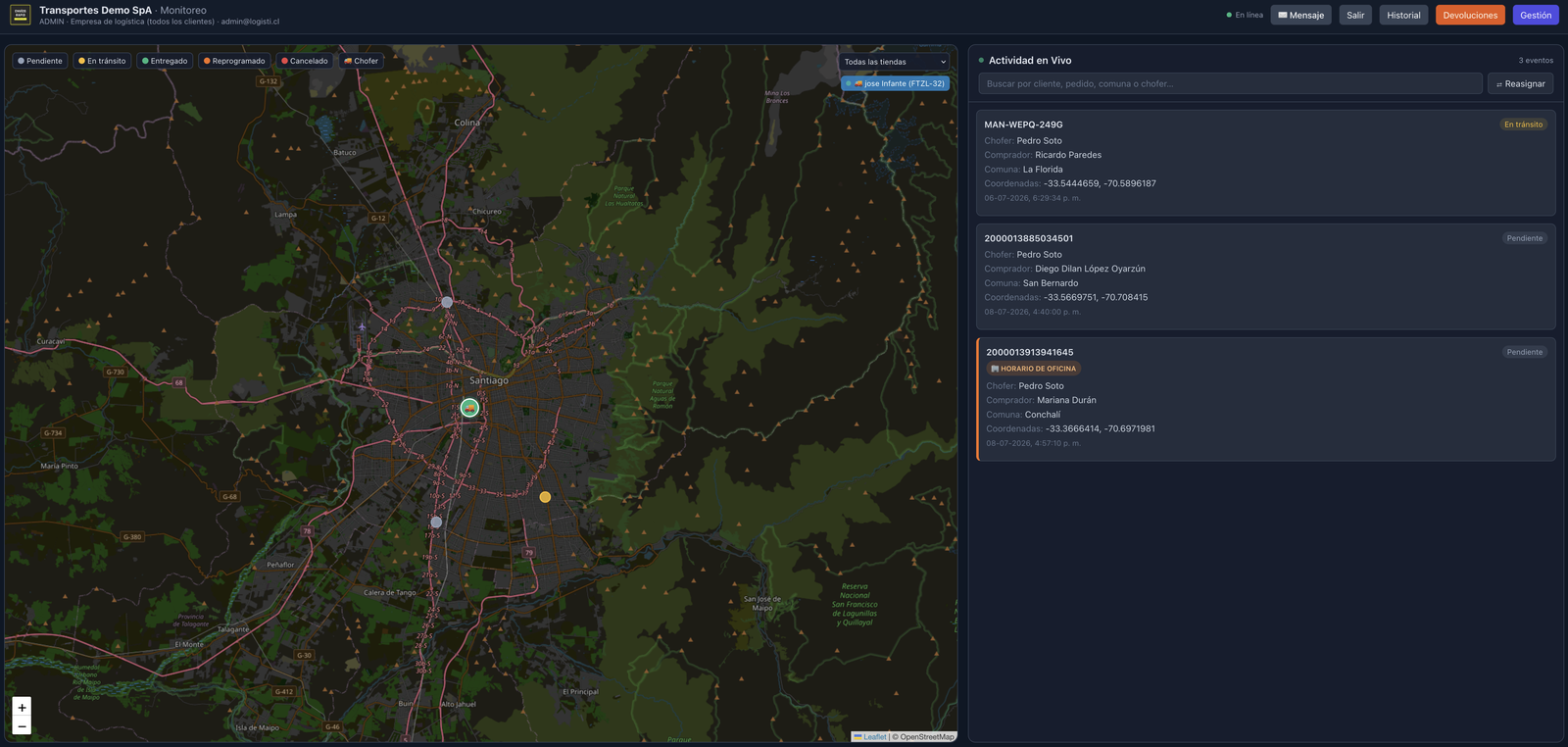This screenshot has width=1568, height=747.
Task: Zoom in the map with plus button
Action: tap(22, 707)
